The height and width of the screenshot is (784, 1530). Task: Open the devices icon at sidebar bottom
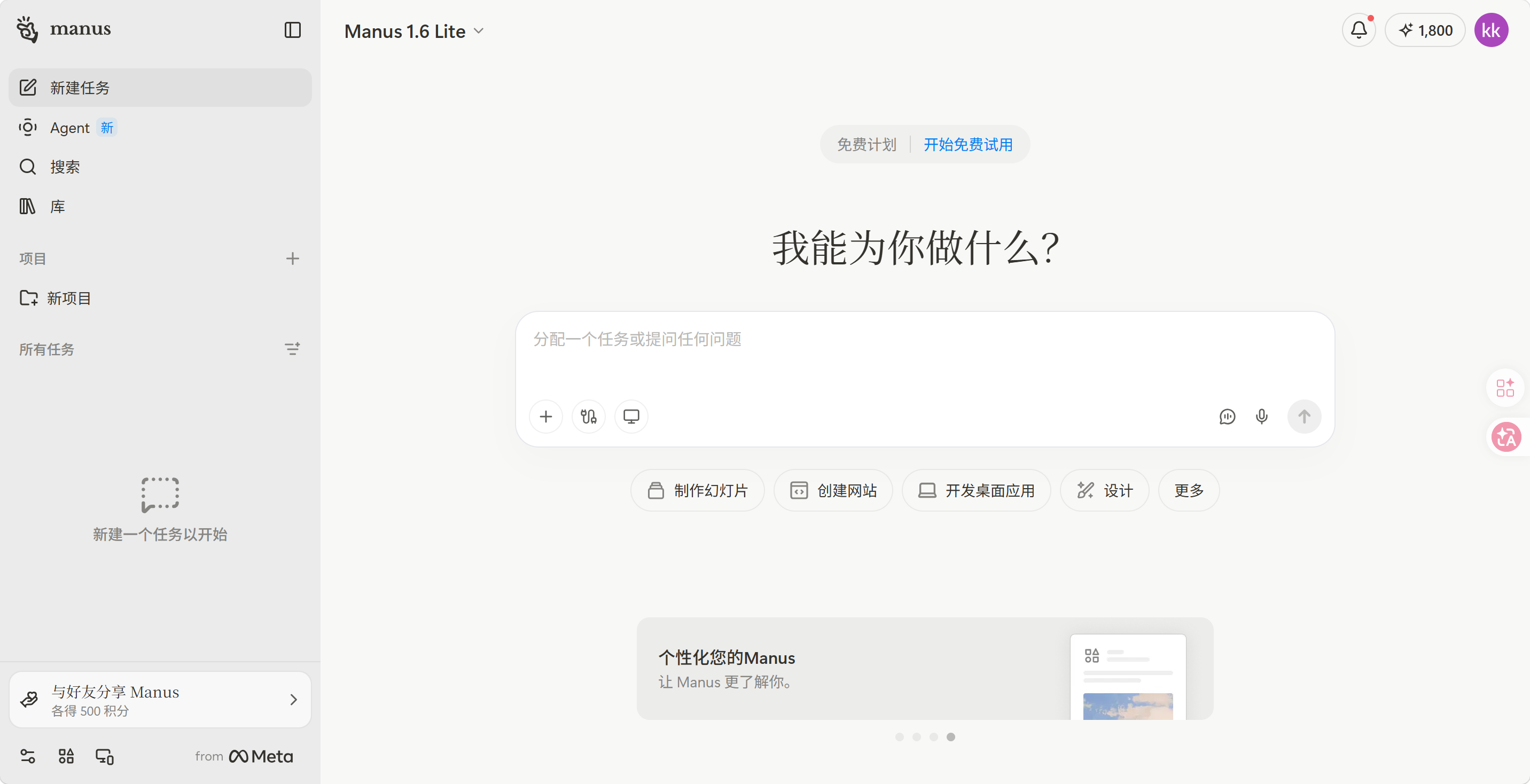click(x=105, y=756)
